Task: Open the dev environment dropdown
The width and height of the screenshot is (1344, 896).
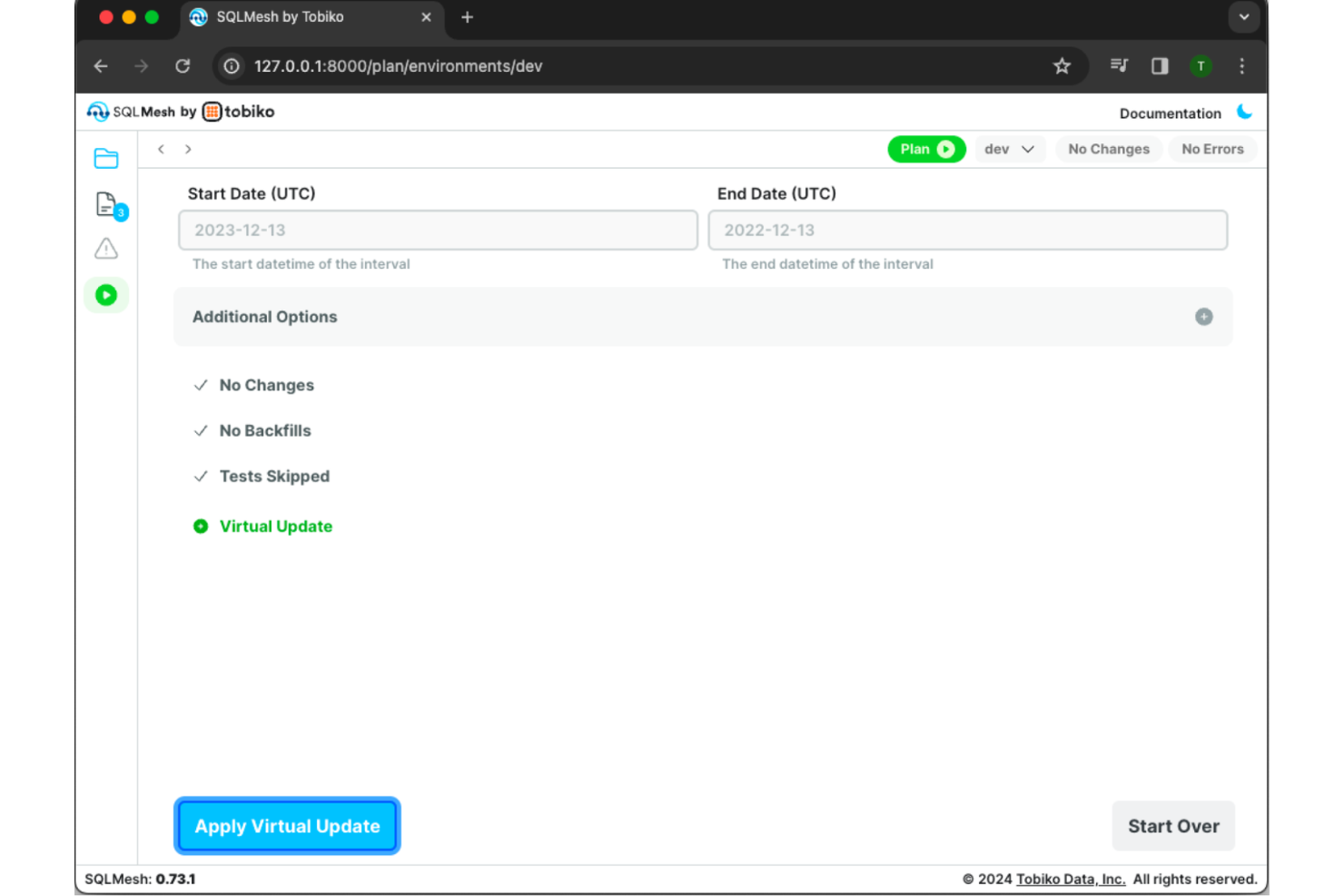Action: (1010, 149)
